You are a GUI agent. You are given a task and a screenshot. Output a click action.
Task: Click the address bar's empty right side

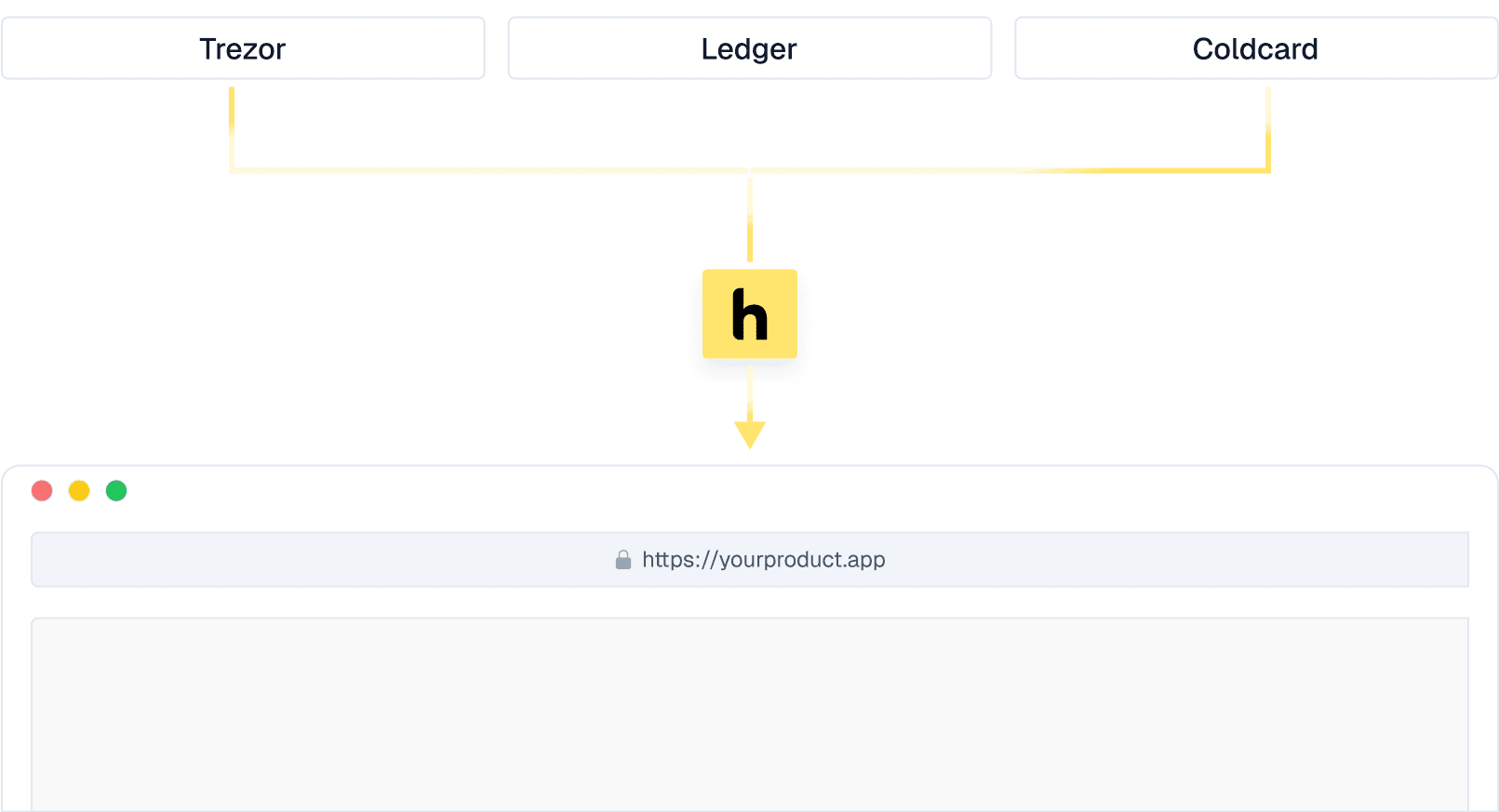point(1210,560)
